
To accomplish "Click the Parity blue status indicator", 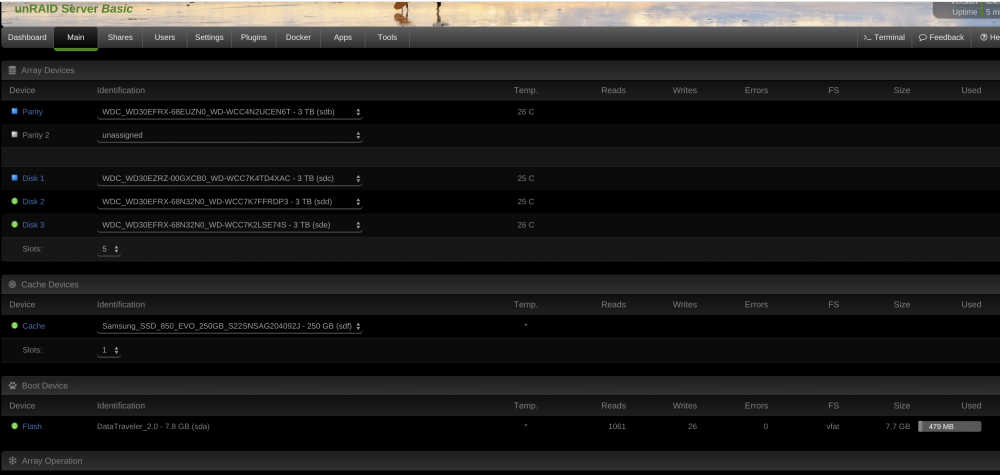I will [x=15, y=111].
